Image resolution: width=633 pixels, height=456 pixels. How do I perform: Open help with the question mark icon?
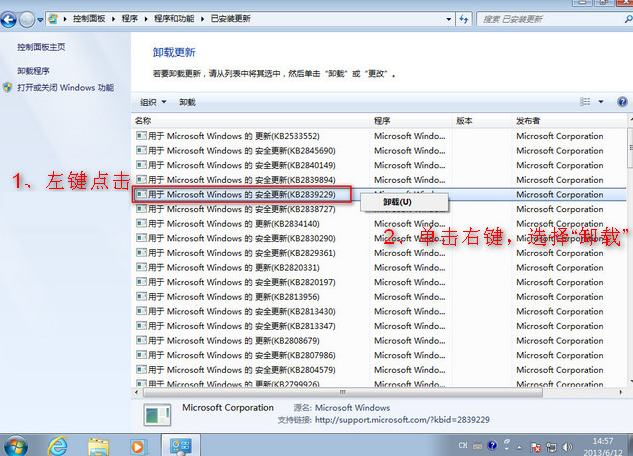coord(622,102)
